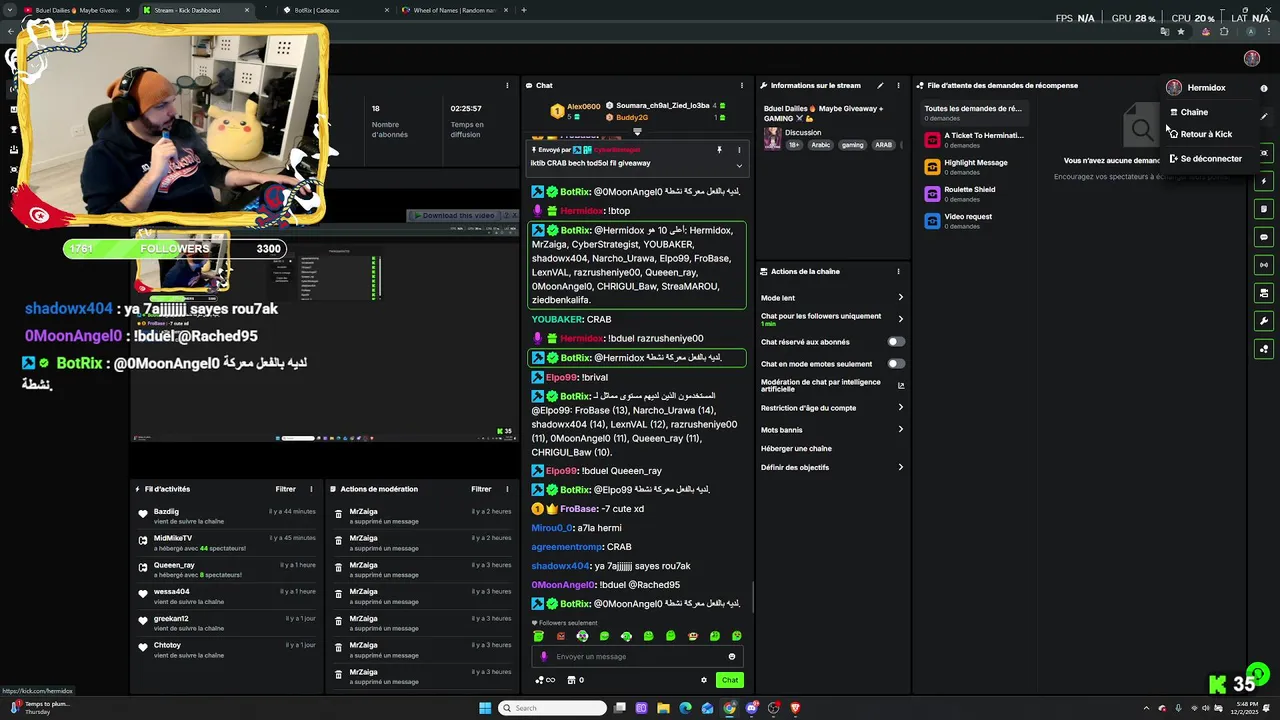1280x720 pixels.
Task: Select Retour à Kick menu item
Action: 1200,134
